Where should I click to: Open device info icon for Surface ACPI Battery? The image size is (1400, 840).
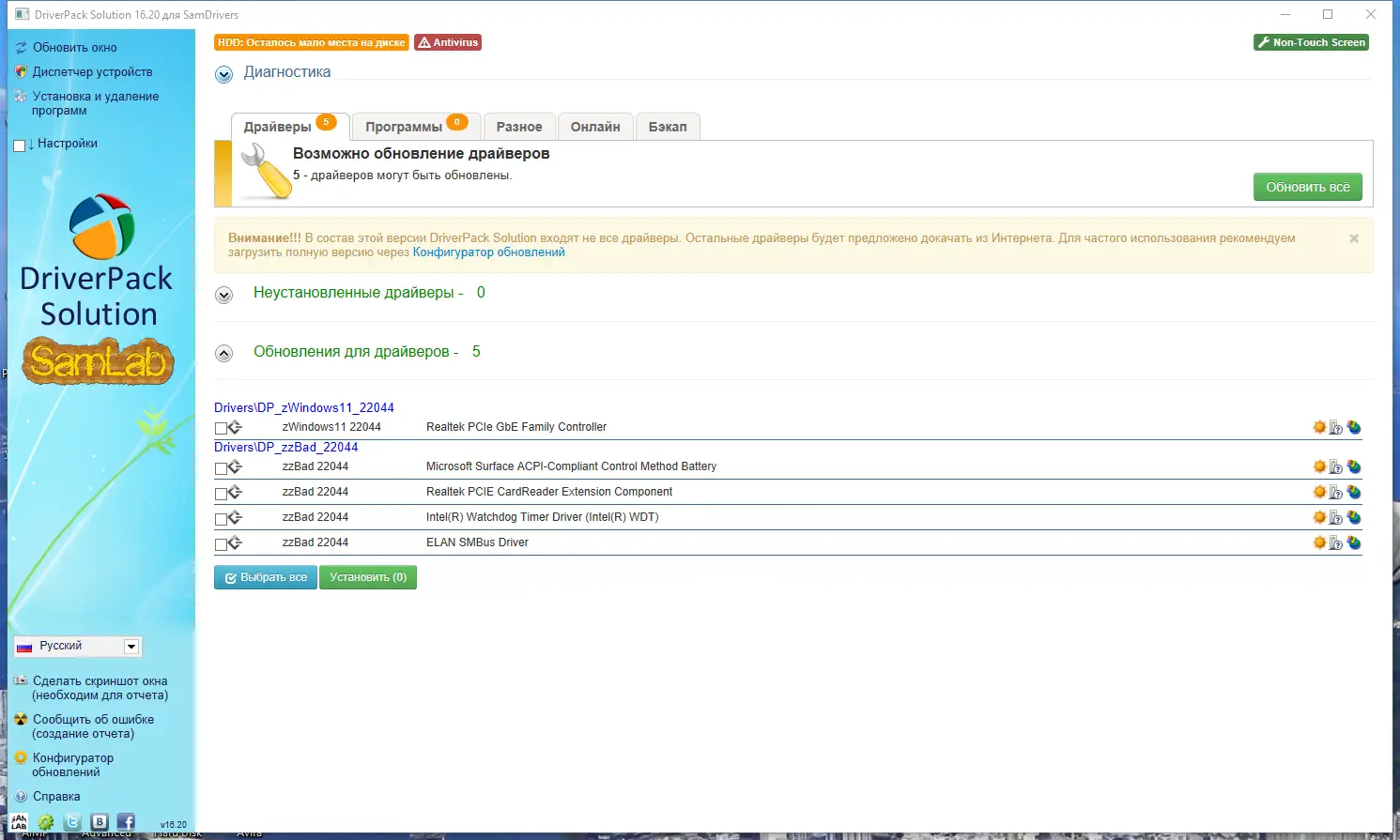pos(1335,466)
